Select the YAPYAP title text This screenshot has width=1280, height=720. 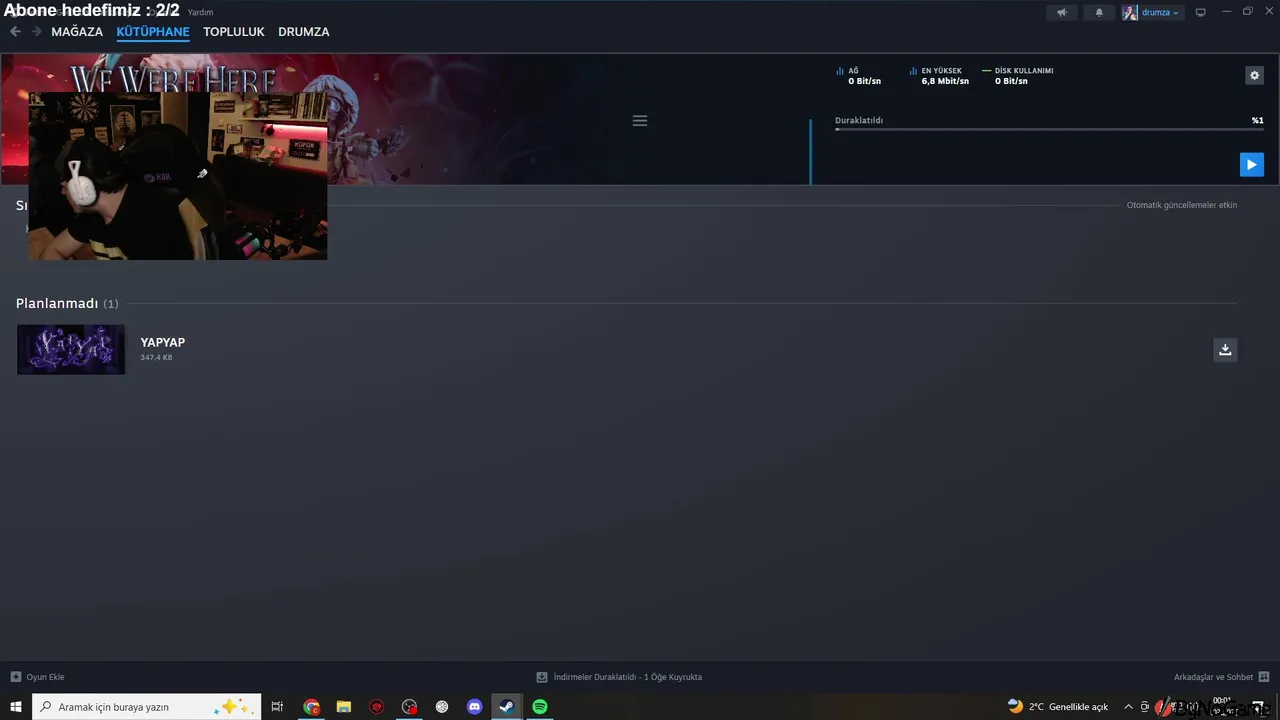(x=162, y=342)
